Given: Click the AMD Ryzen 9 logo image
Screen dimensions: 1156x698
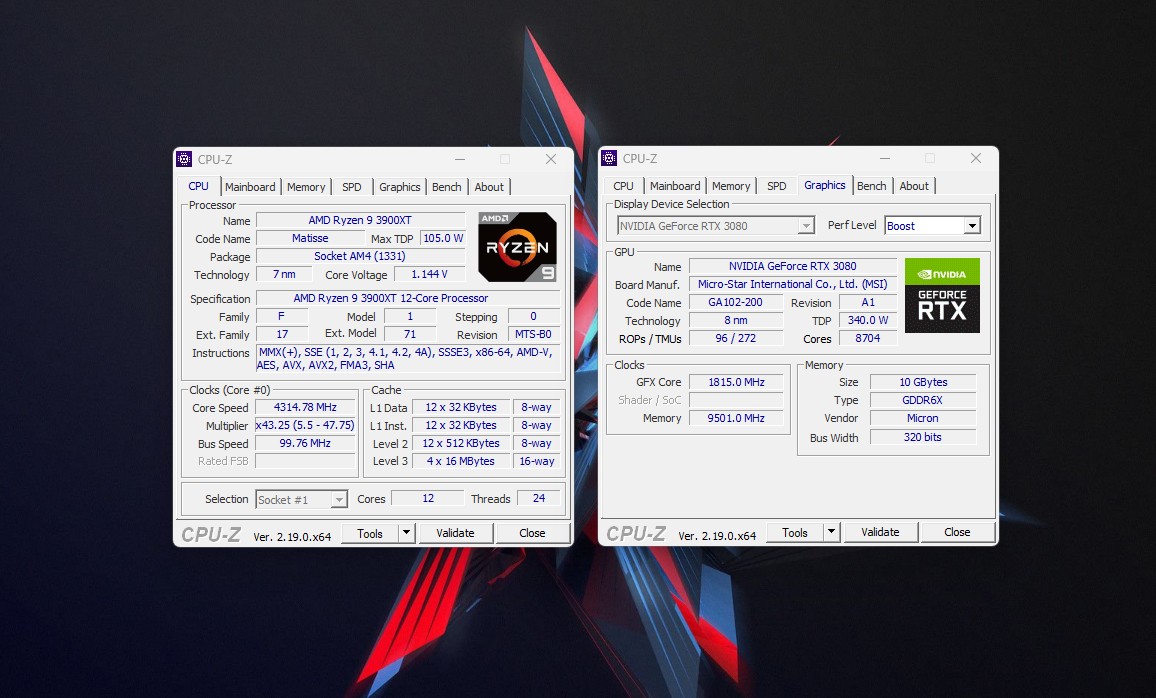Looking at the screenshot, I should point(518,247).
